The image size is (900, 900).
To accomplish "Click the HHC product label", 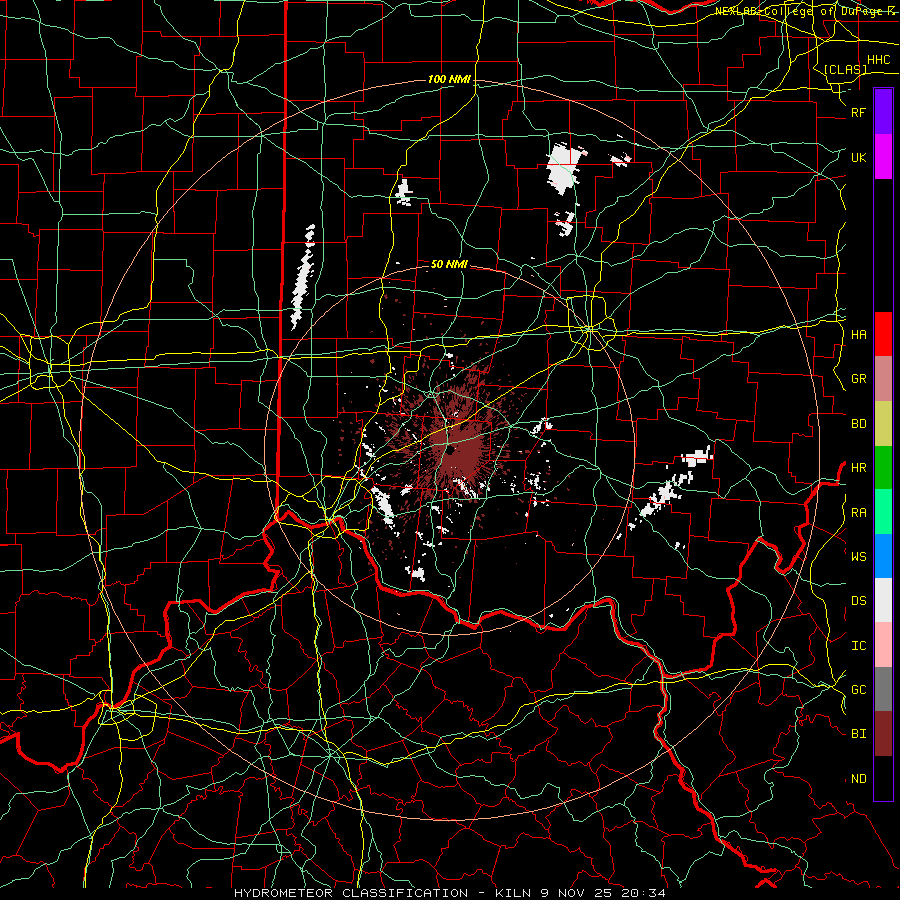I will point(878,60).
